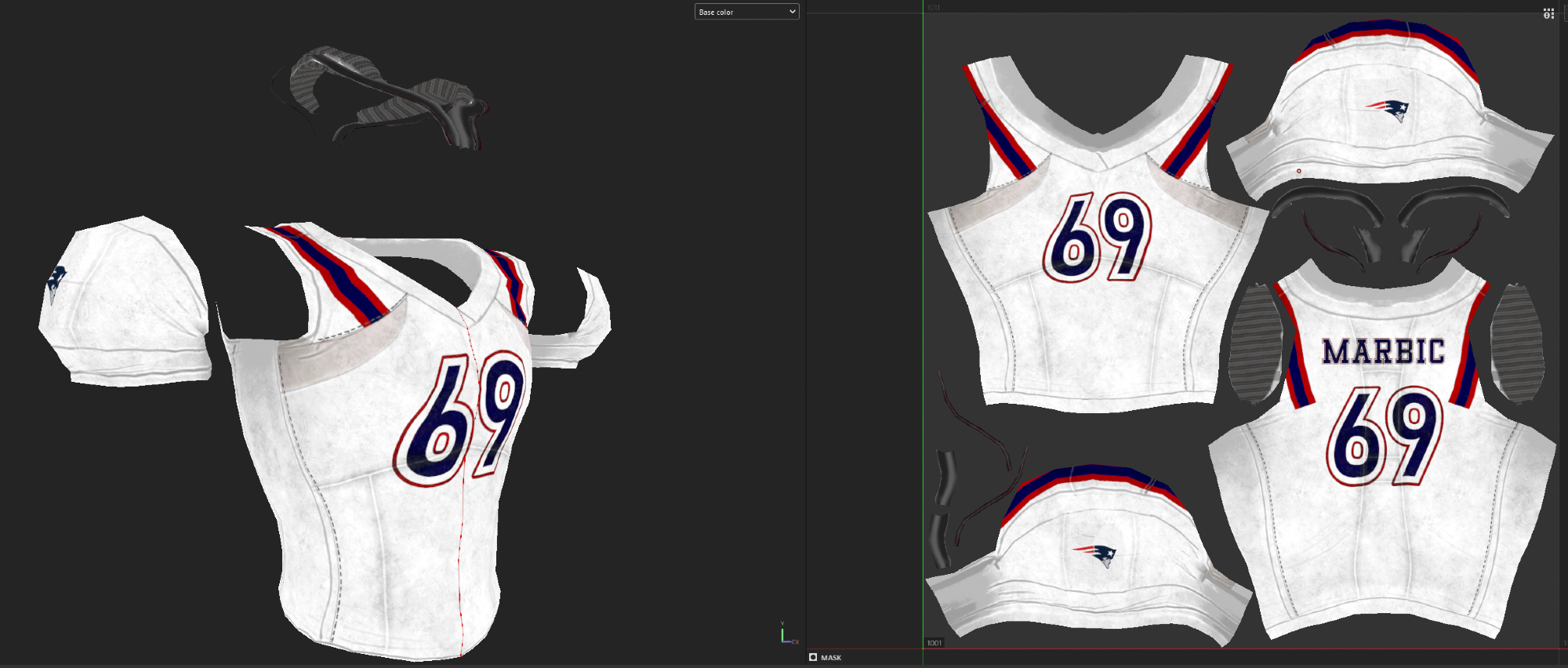This screenshot has width=1568, height=668.
Task: Click the 69 on the front UV island
Action: [x=1098, y=237]
